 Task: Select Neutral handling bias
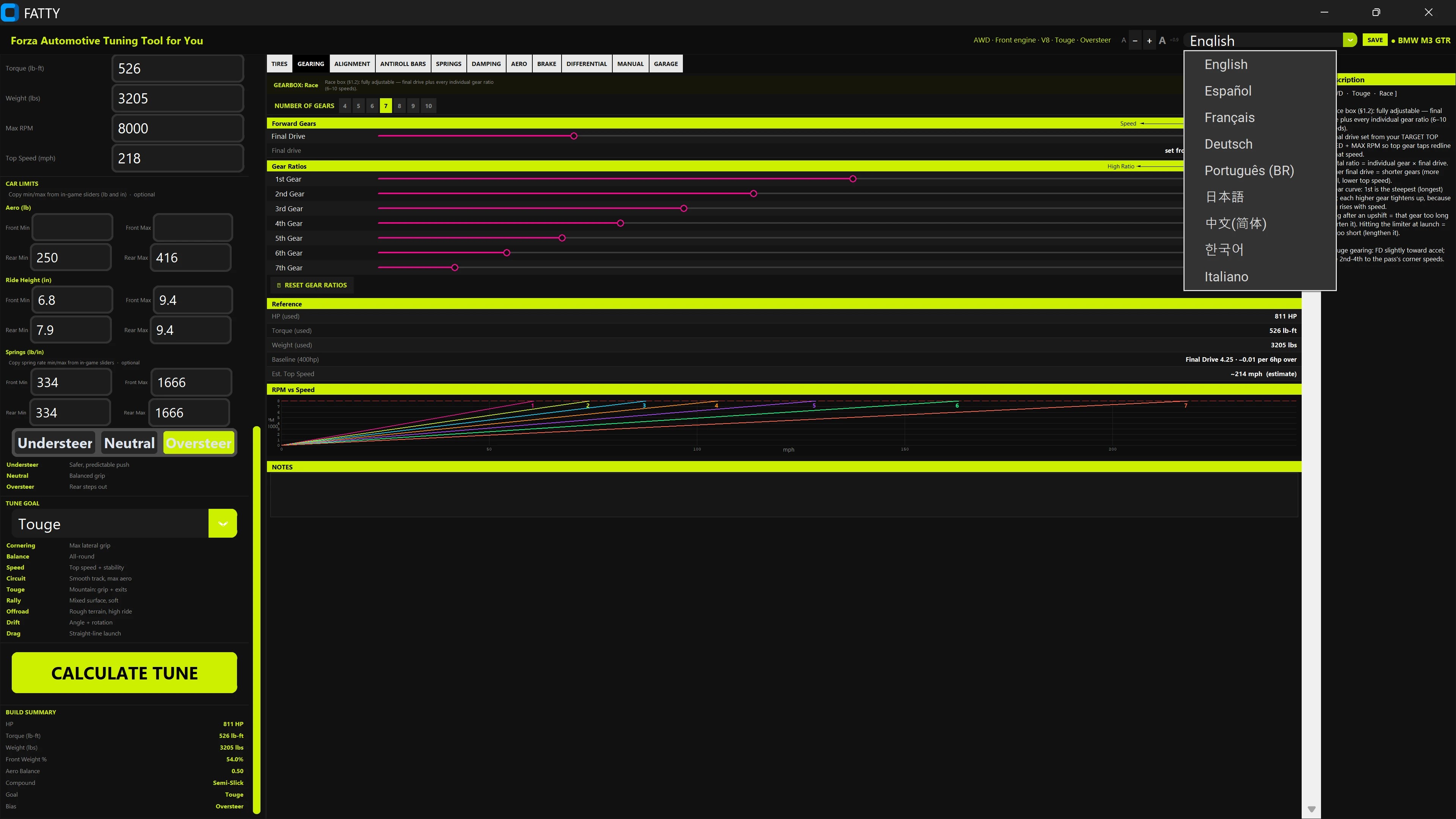pyautogui.click(x=129, y=443)
